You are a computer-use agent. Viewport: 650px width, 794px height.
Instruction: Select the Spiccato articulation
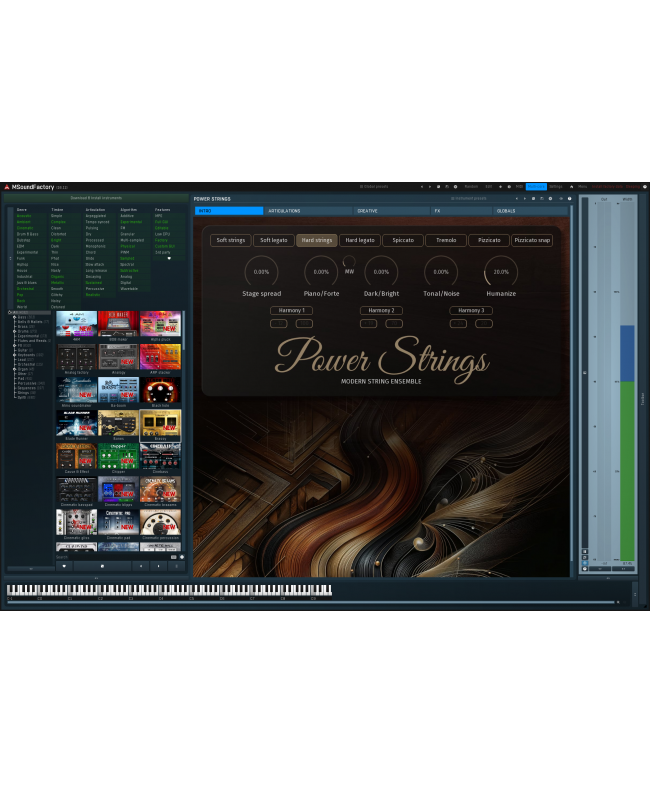click(403, 240)
